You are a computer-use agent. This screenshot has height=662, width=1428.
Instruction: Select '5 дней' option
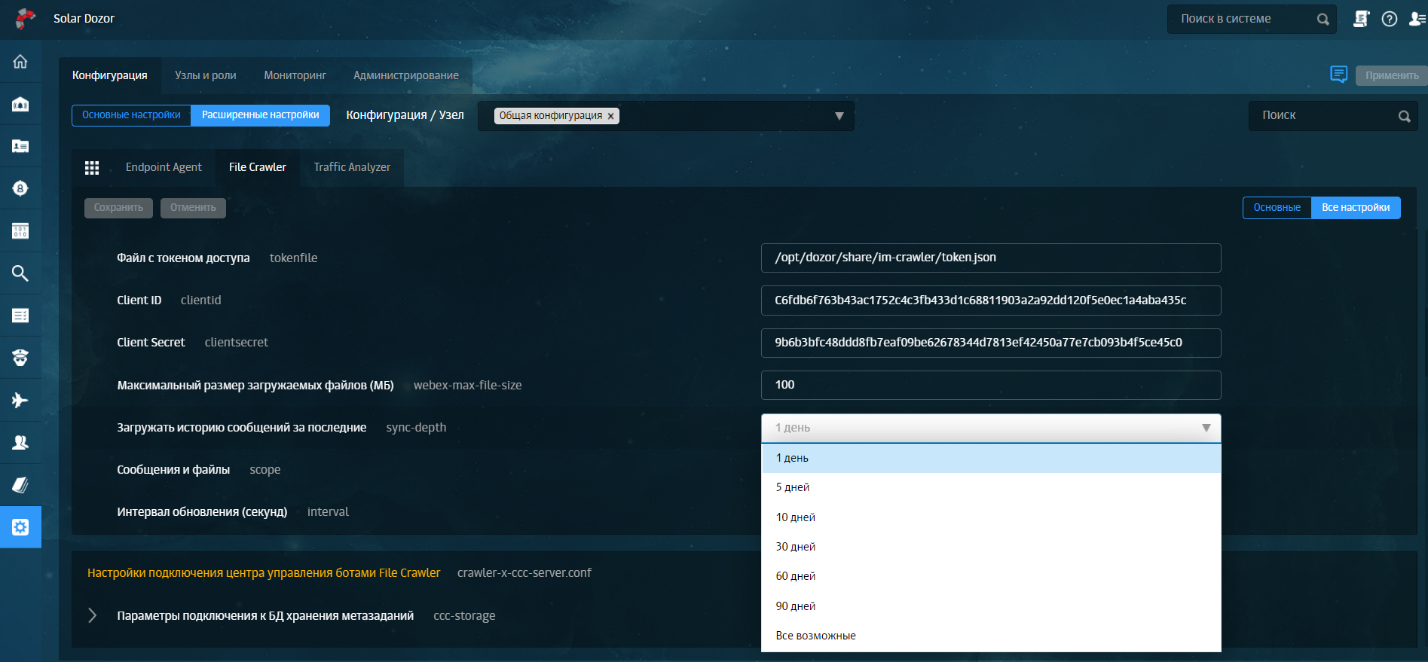(x=991, y=487)
